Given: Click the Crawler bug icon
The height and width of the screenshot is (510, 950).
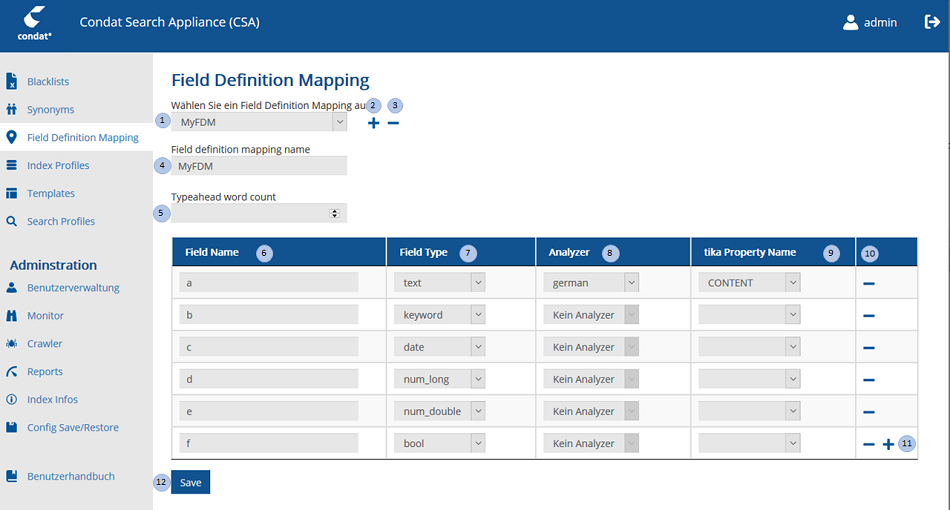Looking at the screenshot, I should 12,343.
